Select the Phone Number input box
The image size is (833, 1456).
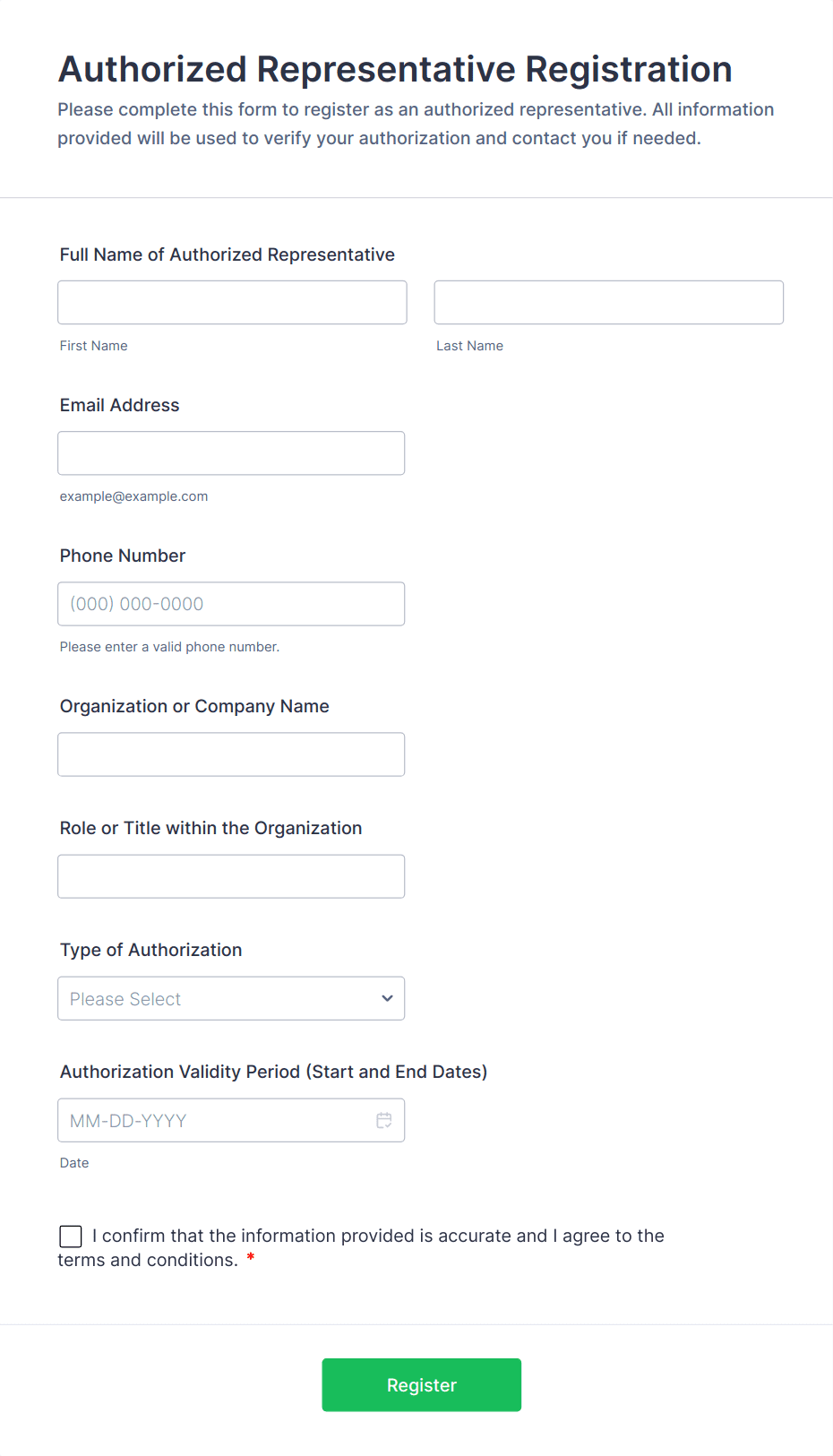pos(231,604)
